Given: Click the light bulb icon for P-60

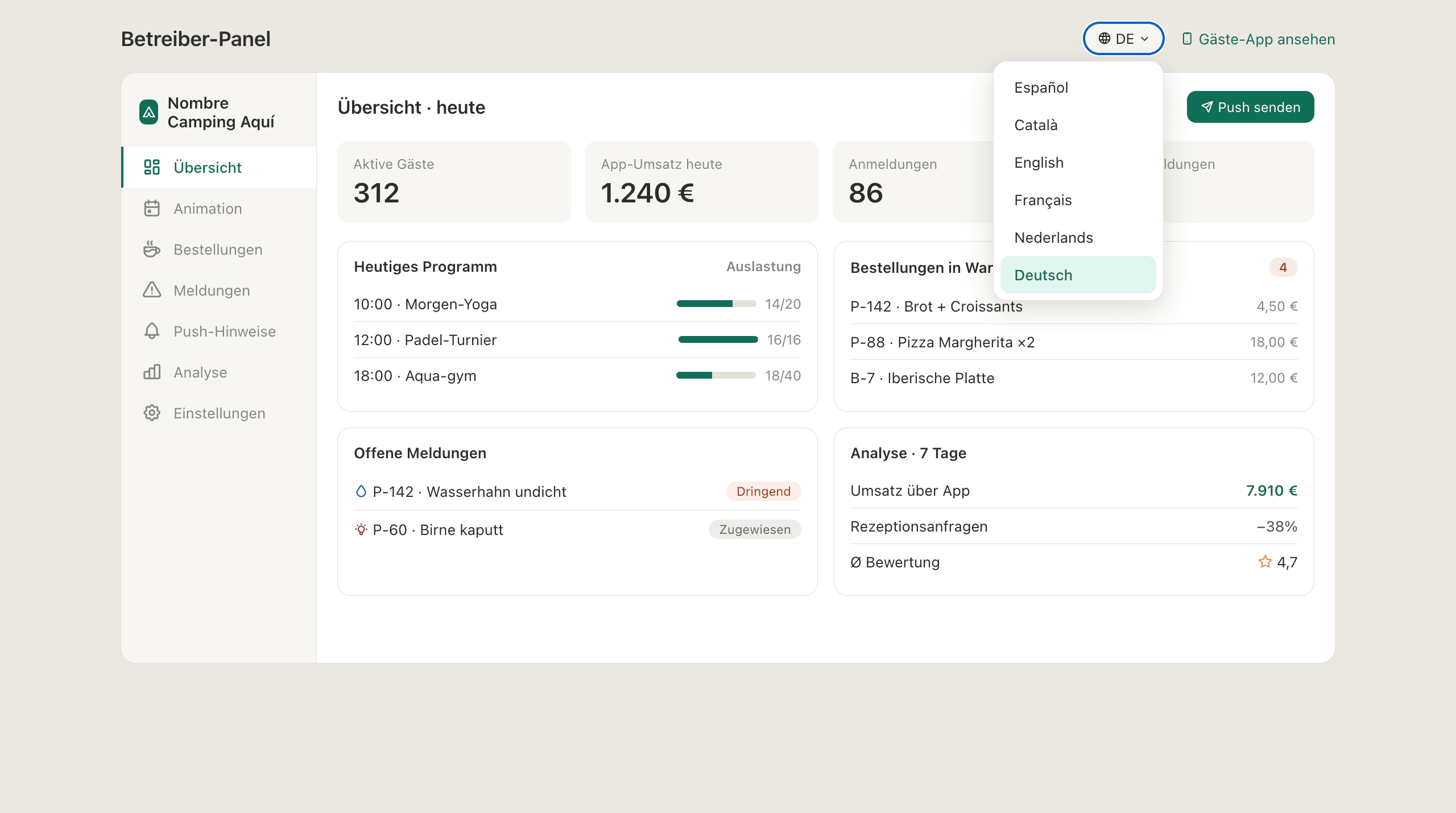Looking at the screenshot, I should 361,529.
